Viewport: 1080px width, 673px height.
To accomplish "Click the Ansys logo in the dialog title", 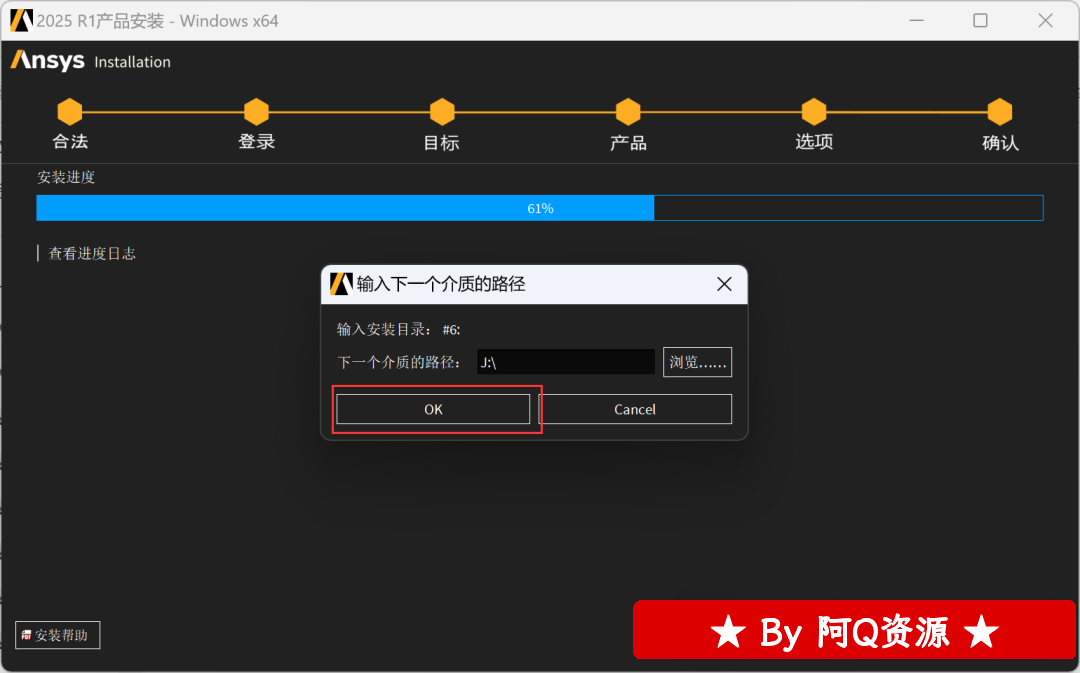I will [x=341, y=284].
